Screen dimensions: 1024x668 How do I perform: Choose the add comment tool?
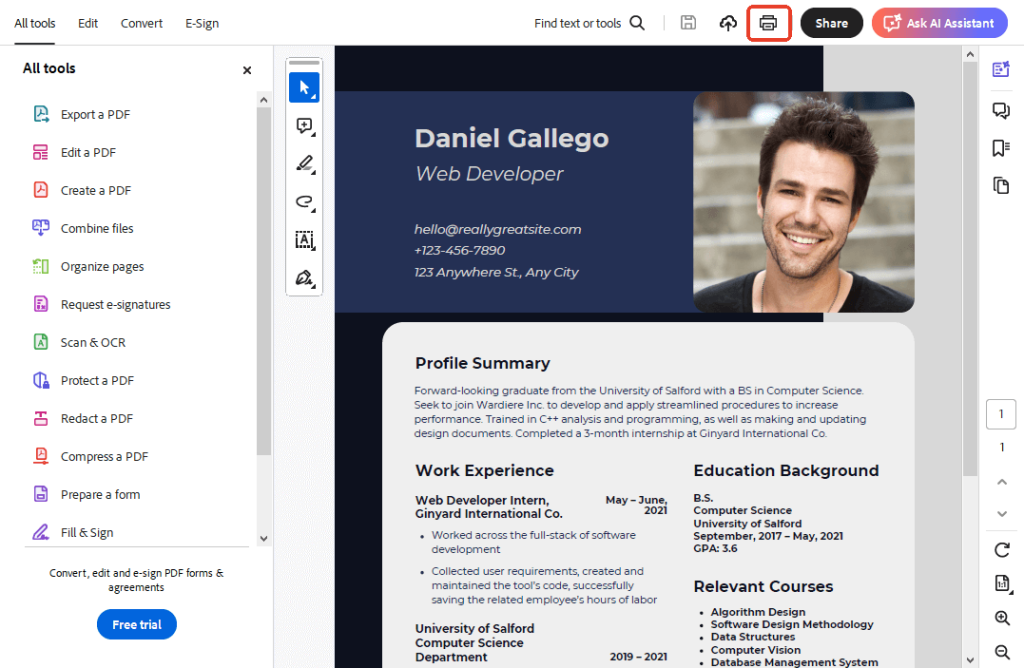tap(304, 126)
